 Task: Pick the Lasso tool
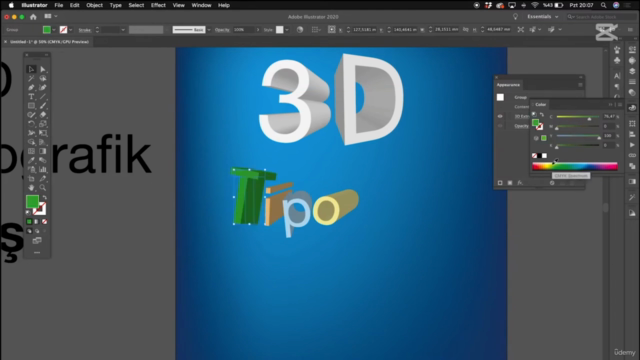point(42,78)
